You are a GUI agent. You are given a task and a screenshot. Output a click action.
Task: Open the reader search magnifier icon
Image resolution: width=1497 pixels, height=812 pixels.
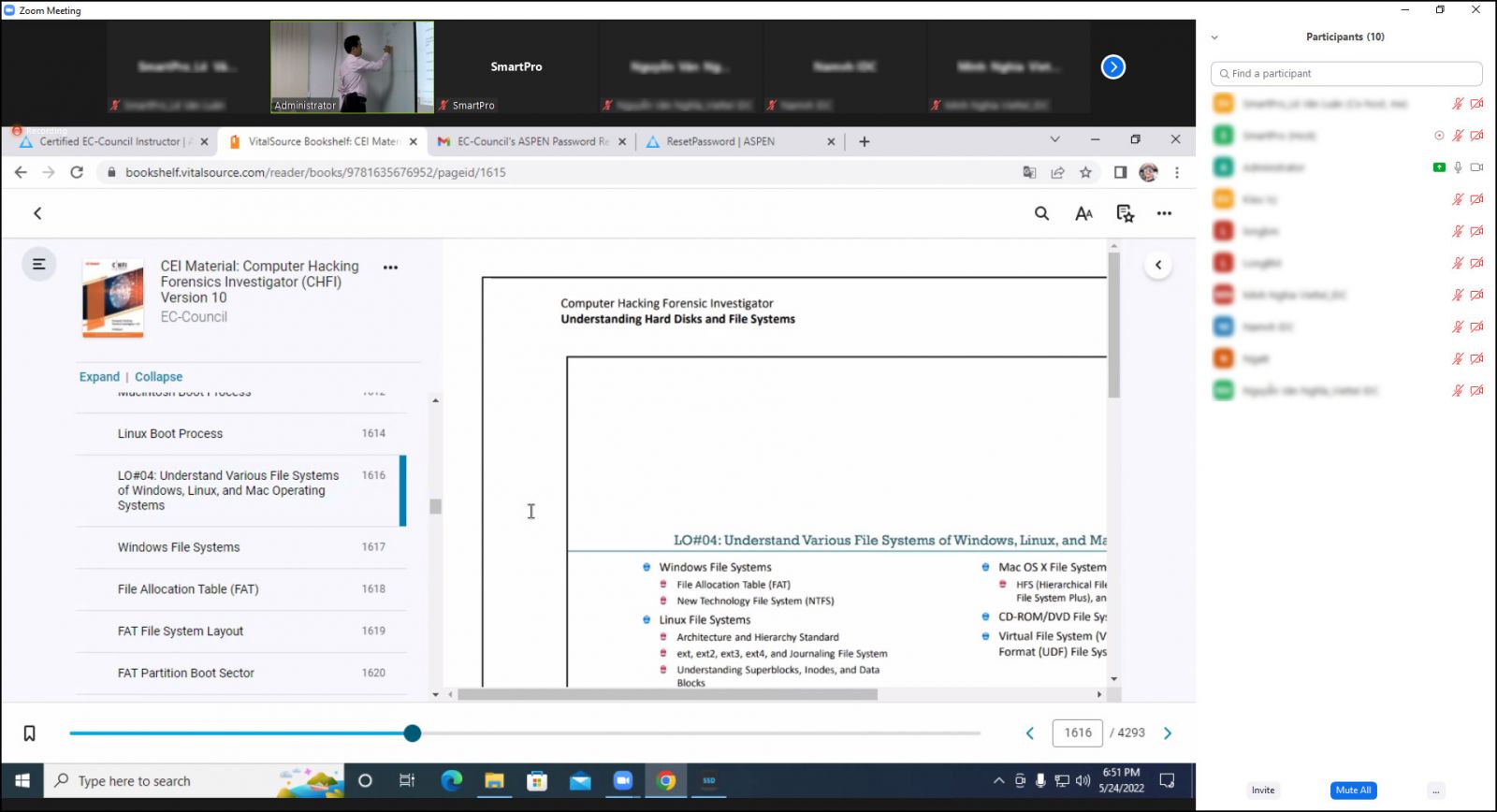tap(1041, 213)
